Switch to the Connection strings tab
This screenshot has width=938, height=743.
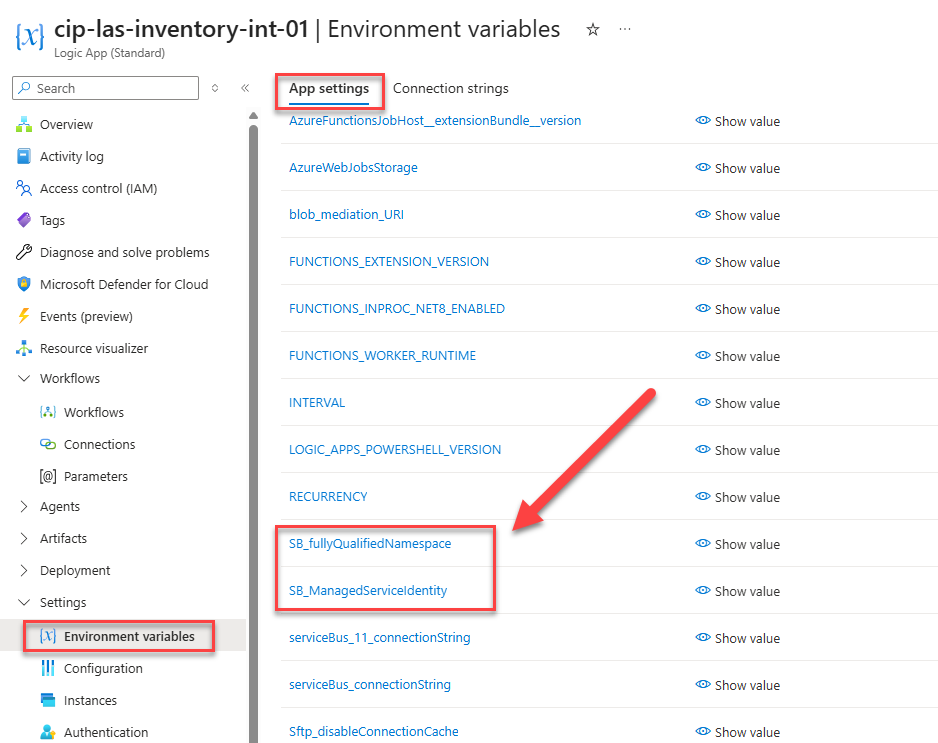(450, 89)
